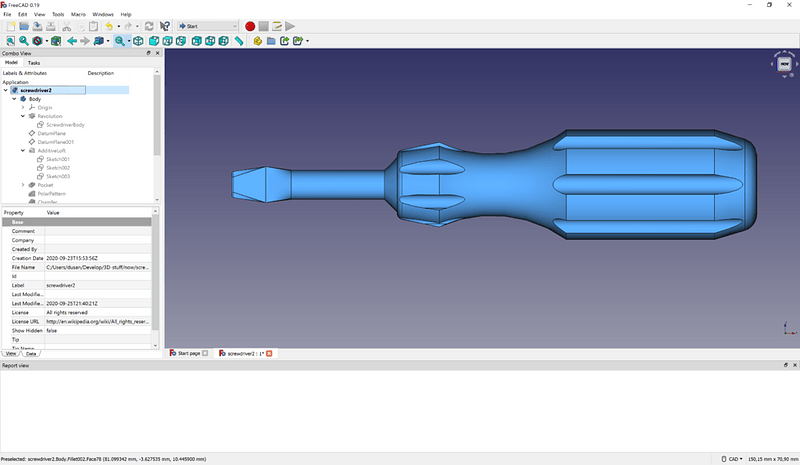
Task: Click the Paste clipboard icon
Action: point(93,26)
